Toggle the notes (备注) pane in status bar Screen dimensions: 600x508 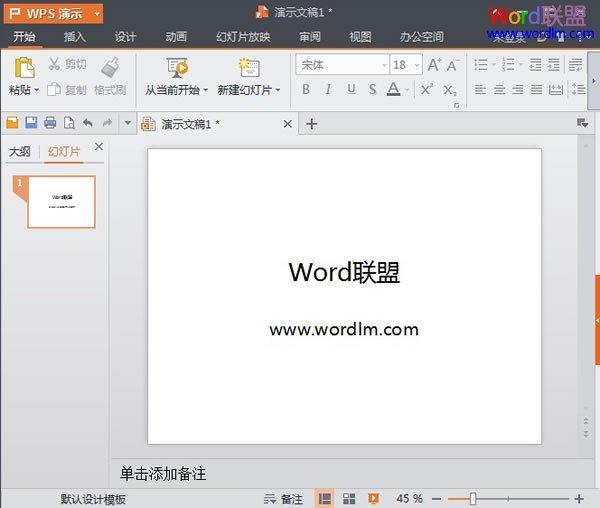tap(283, 498)
